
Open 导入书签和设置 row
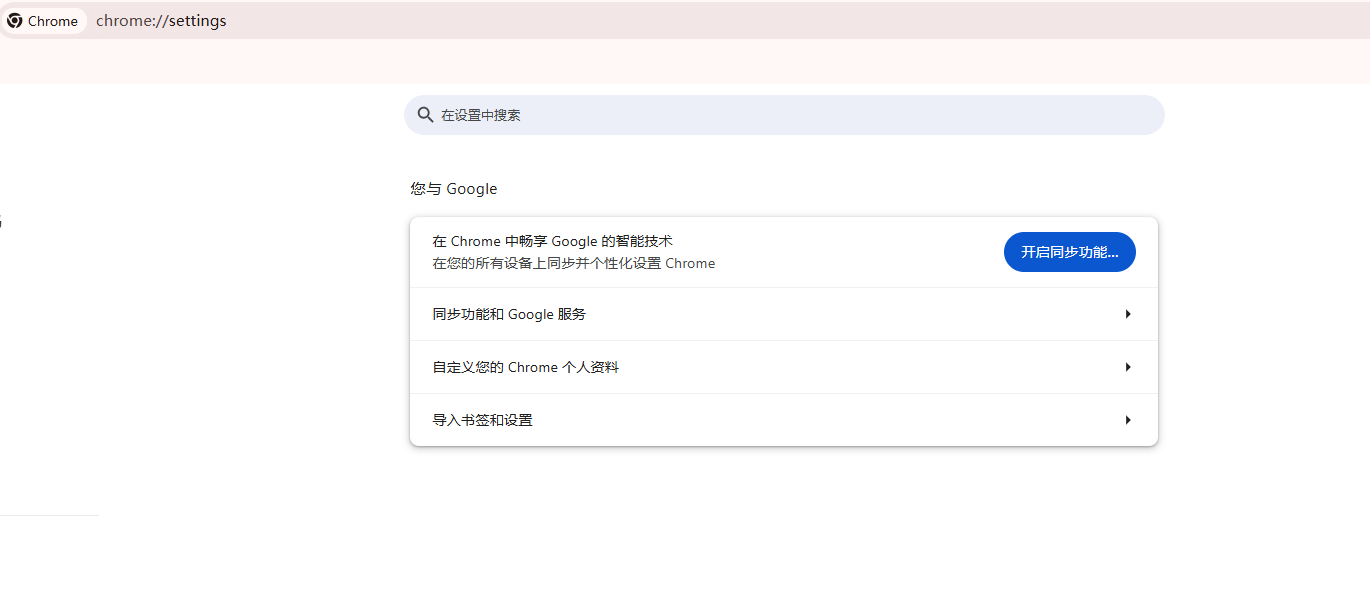[784, 420]
